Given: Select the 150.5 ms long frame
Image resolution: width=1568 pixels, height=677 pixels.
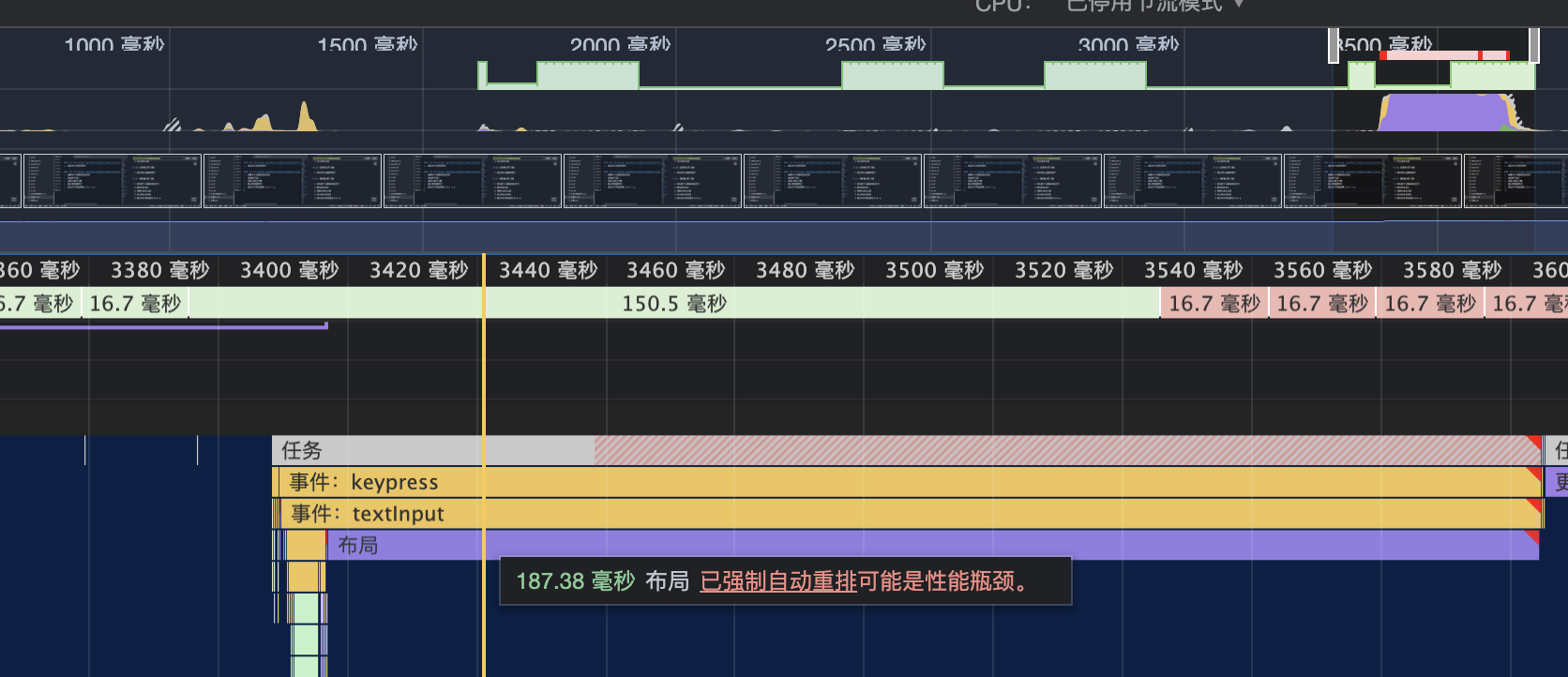Looking at the screenshot, I should pyautogui.click(x=673, y=304).
